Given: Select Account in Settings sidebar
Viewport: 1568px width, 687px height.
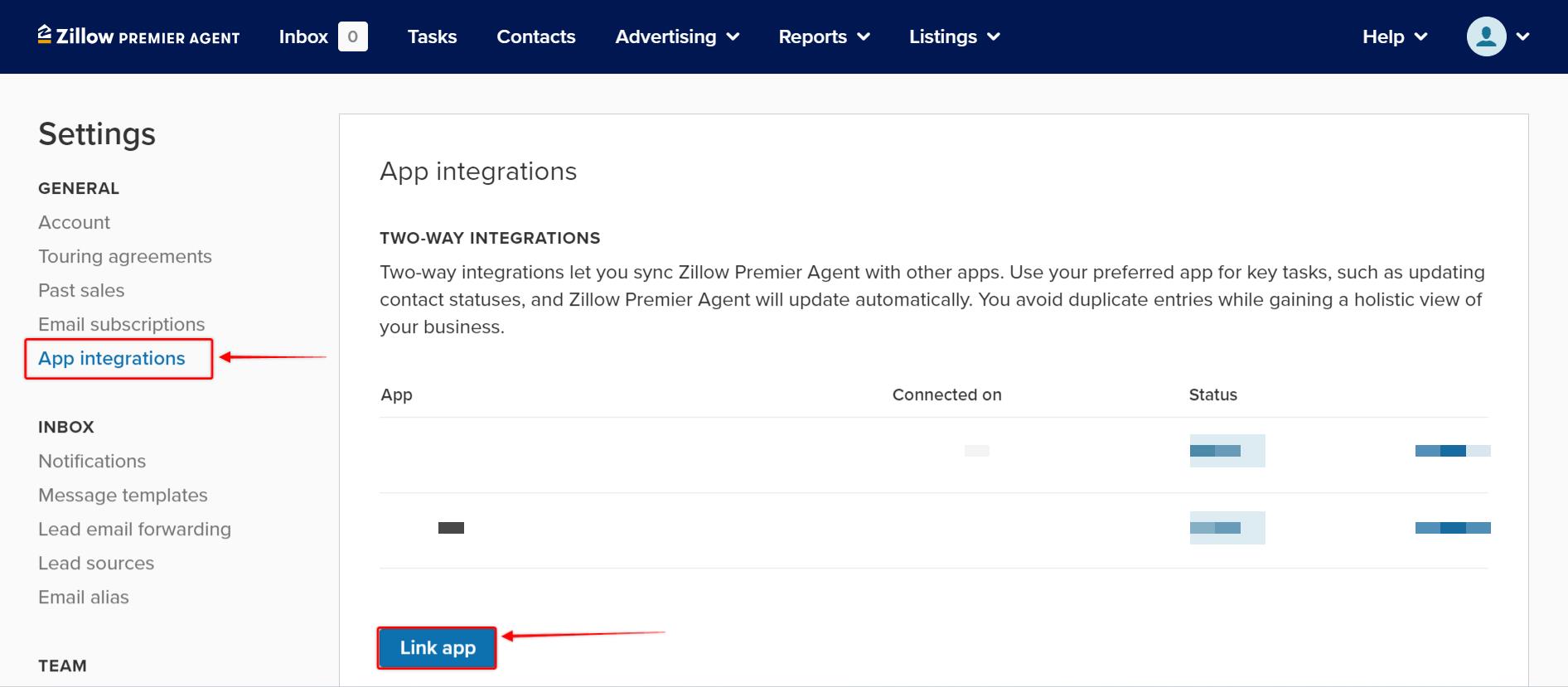Looking at the screenshot, I should click(x=74, y=222).
